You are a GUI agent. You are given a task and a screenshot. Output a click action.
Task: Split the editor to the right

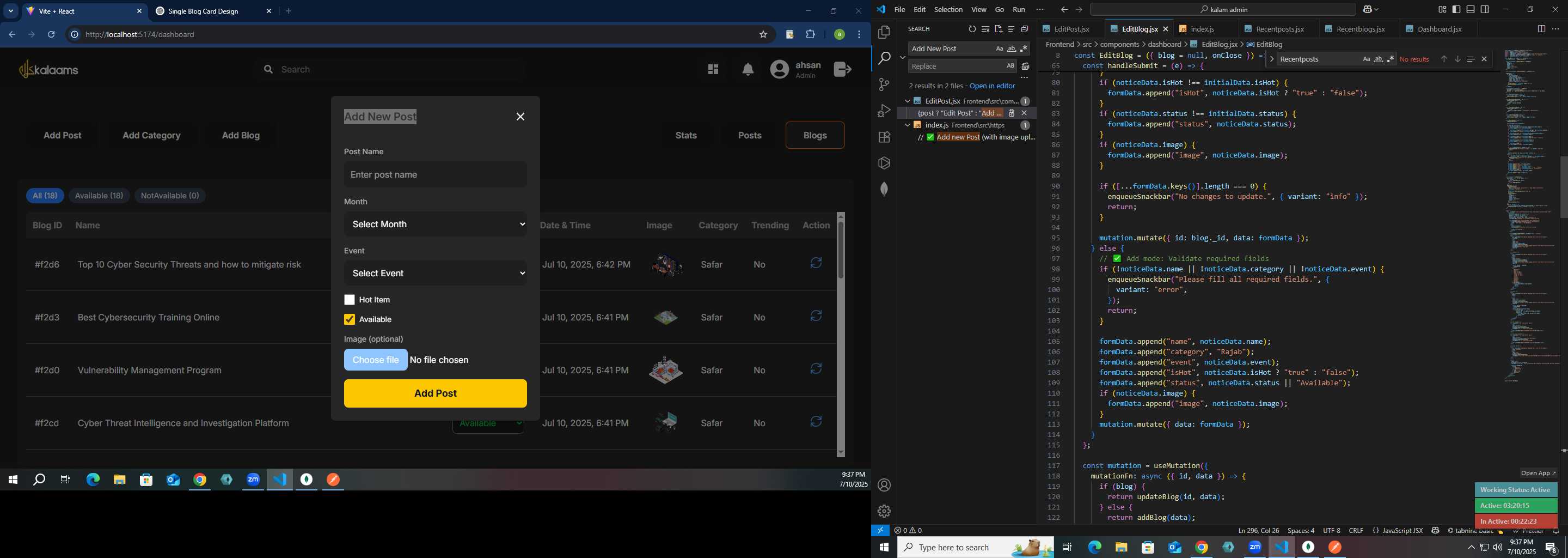1541,29
